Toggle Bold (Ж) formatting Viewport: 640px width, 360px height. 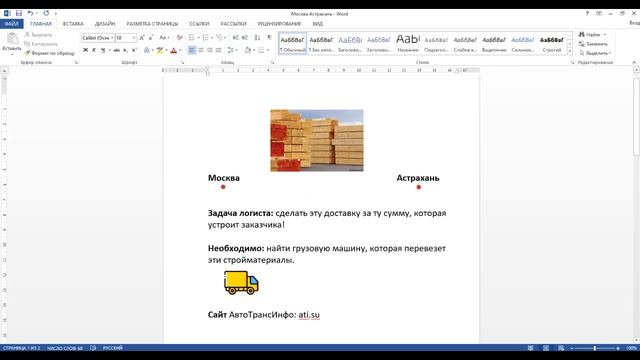(x=85, y=50)
